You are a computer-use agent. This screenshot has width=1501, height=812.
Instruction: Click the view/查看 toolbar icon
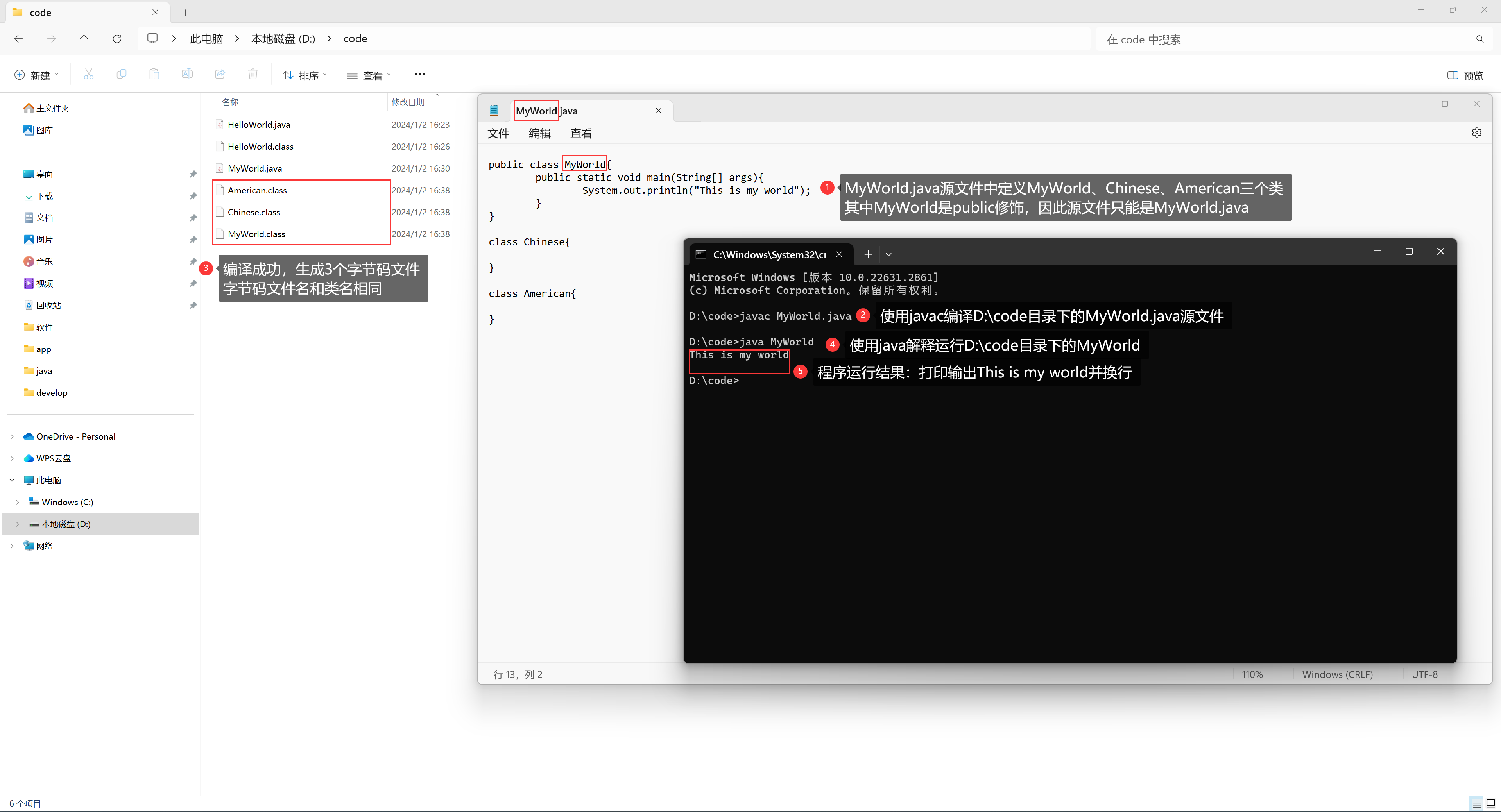[370, 75]
